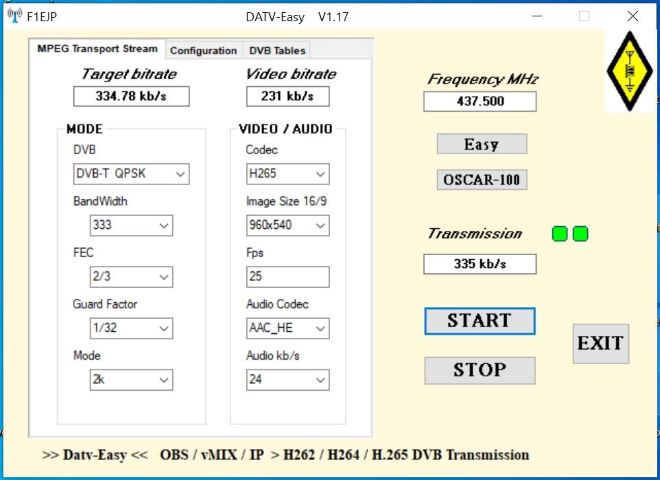Click the bottom Datv-Easy DVB Transmission banner text
This screenshot has height=480, width=660.
tap(285, 455)
